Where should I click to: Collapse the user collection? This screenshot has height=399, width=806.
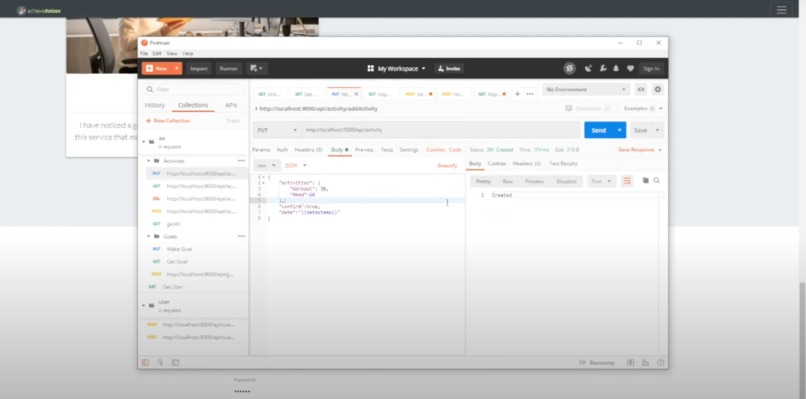pyautogui.click(x=143, y=305)
